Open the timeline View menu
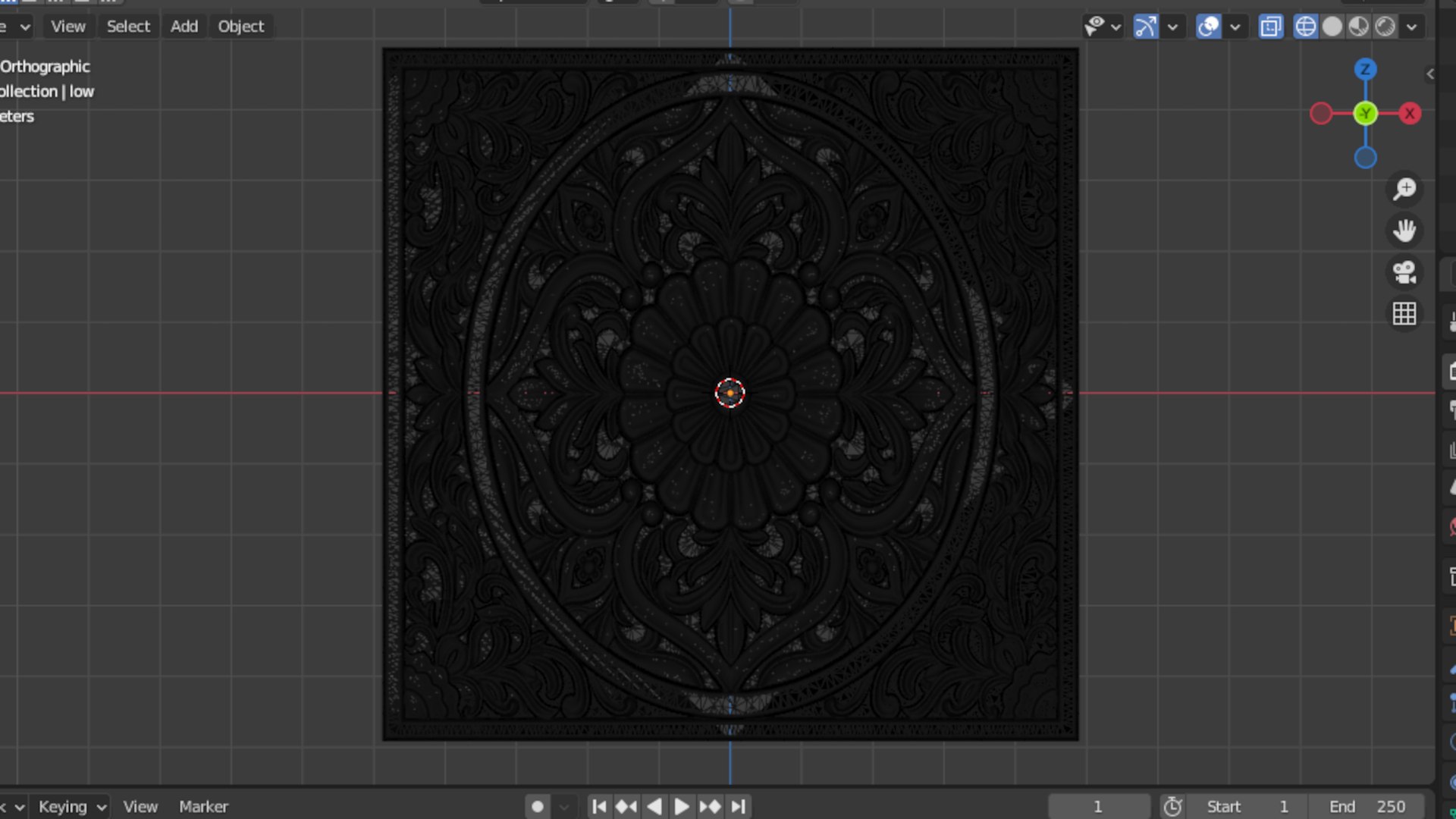The height and width of the screenshot is (819, 1456). click(x=140, y=807)
